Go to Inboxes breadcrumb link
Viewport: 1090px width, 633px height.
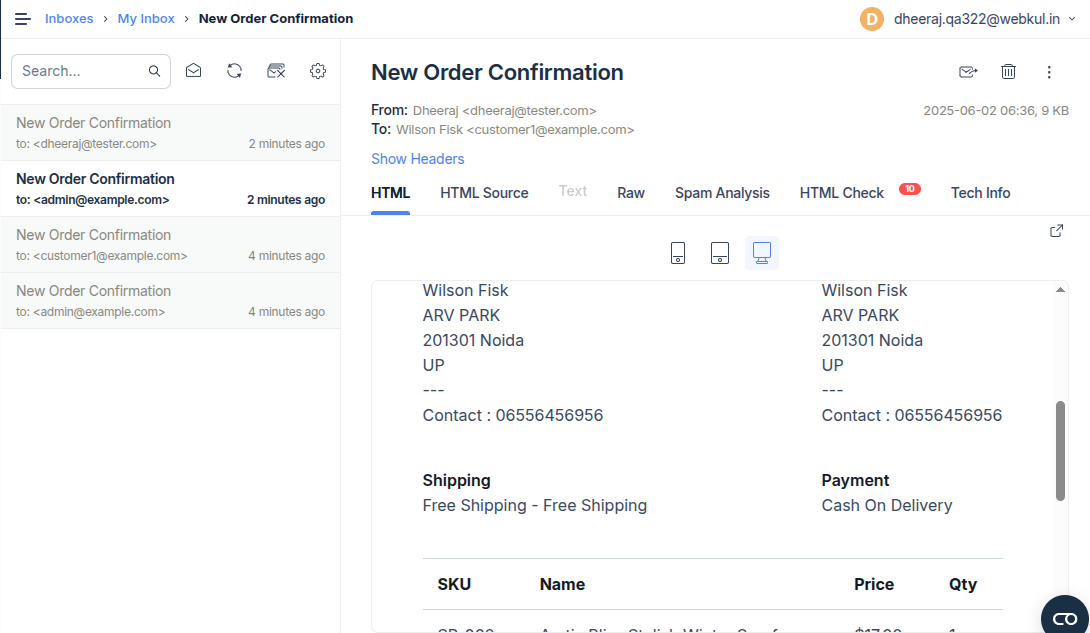(x=69, y=19)
